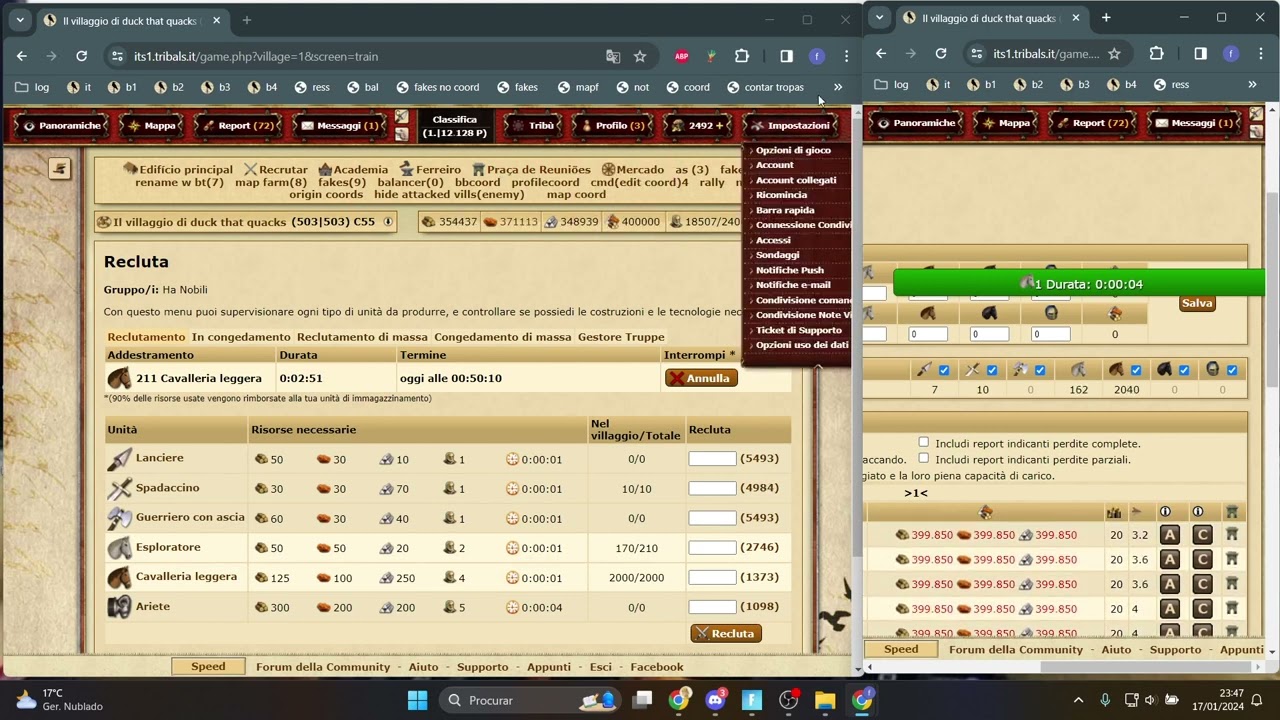
Task: Click the ABP extension icon
Action: [681, 56]
